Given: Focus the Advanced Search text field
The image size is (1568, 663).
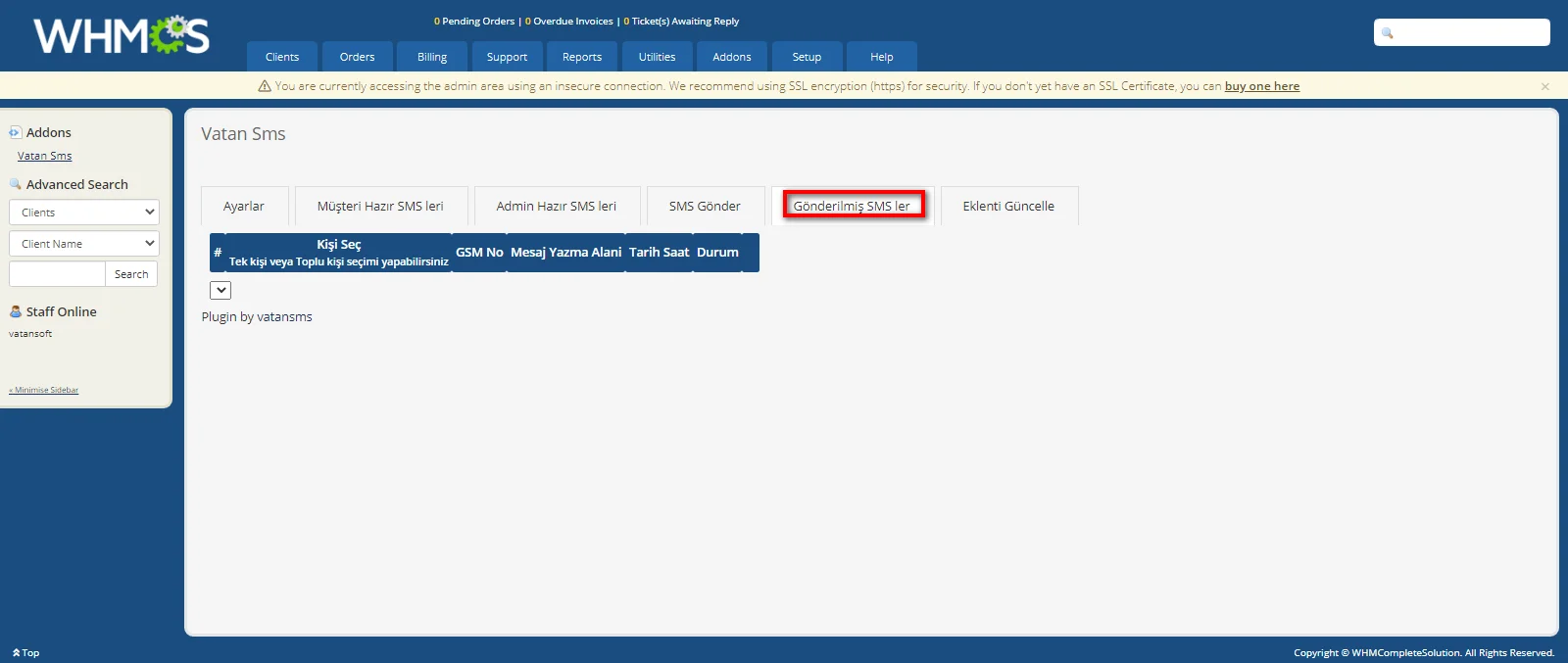Looking at the screenshot, I should click(x=57, y=274).
